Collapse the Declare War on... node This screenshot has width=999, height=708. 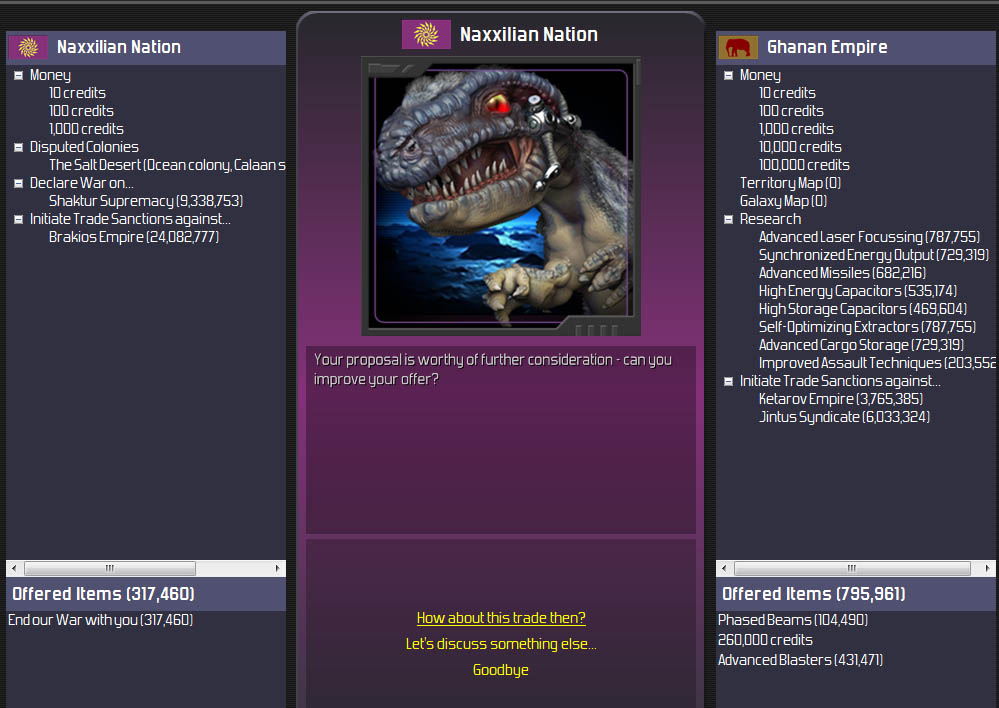pos(18,183)
